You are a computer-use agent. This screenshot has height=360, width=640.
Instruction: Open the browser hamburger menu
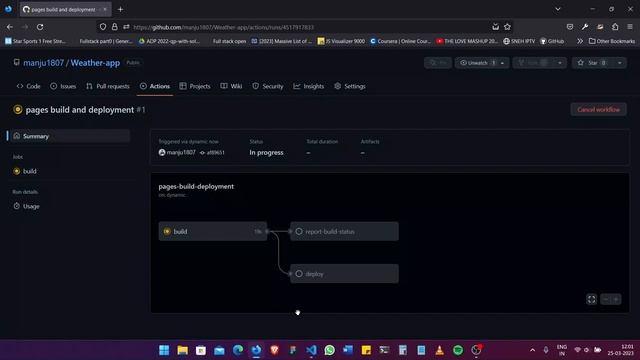630,27
